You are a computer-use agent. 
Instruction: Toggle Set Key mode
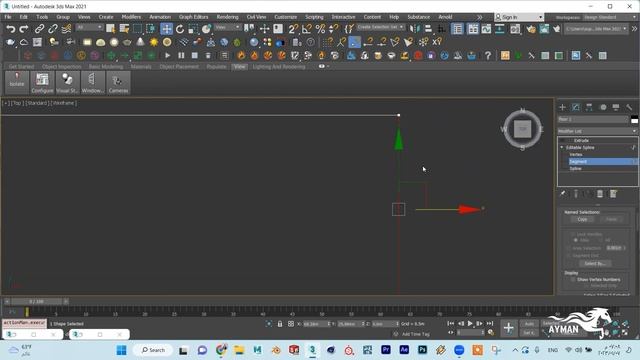tap(529, 333)
